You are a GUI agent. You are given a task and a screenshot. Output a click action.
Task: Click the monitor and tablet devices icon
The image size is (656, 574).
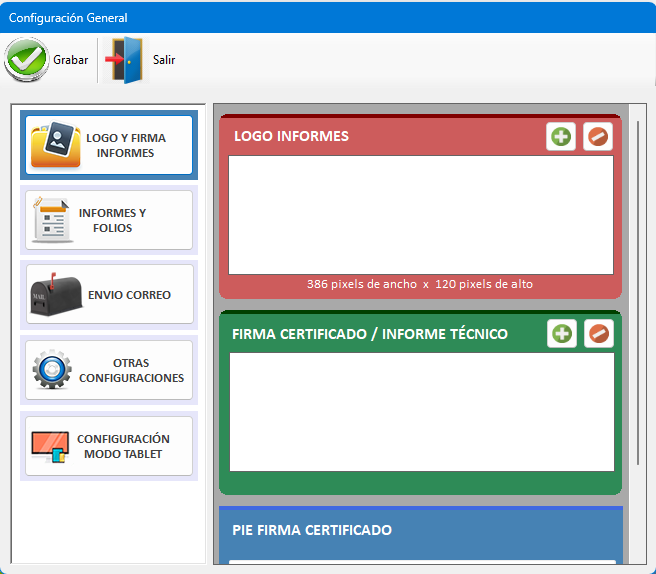tap(50, 447)
